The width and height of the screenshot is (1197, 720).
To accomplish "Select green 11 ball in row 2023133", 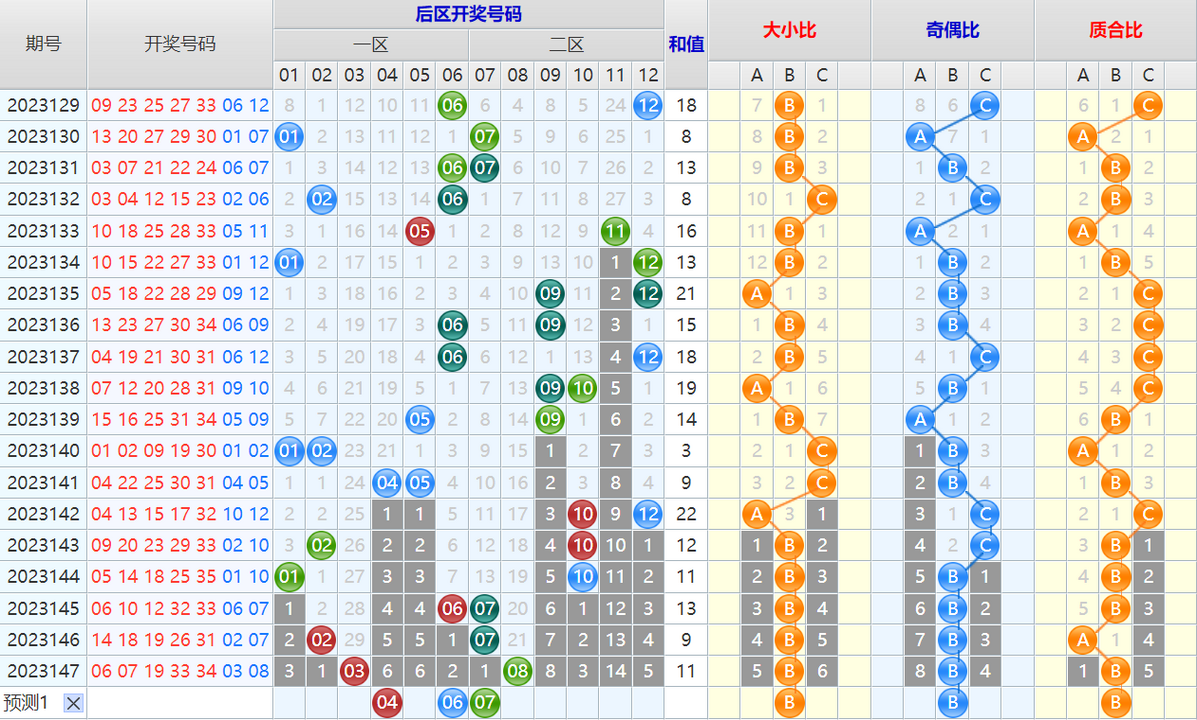I will [x=615, y=231].
